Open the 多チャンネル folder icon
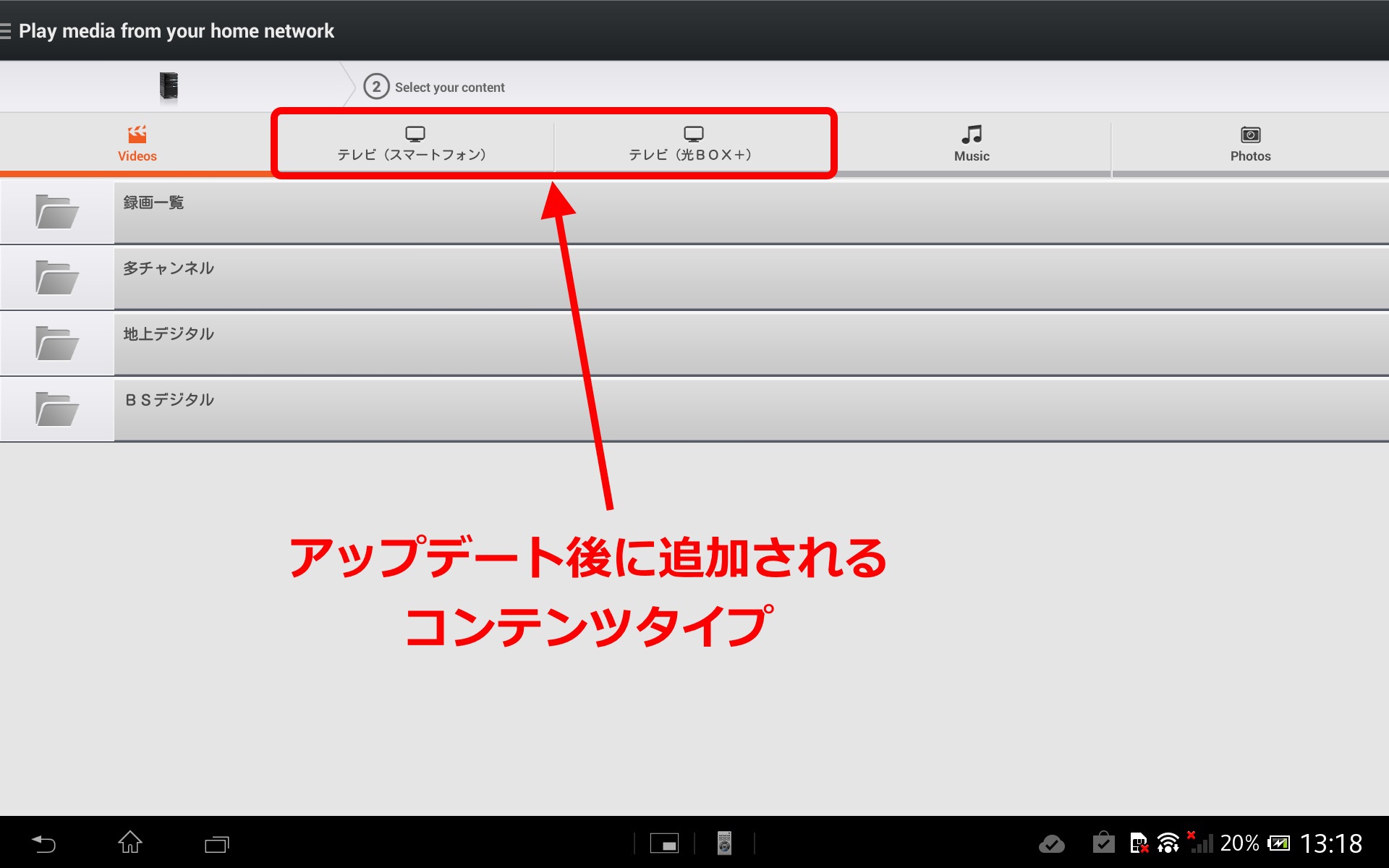This screenshot has width=1389, height=868. pos(57,278)
